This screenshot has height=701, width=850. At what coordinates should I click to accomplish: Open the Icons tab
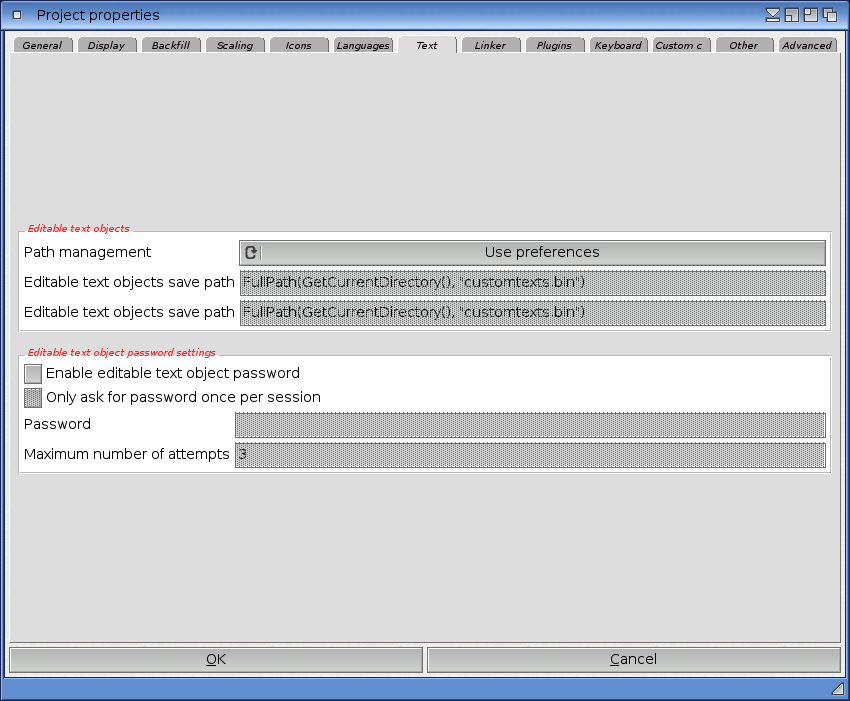click(299, 46)
